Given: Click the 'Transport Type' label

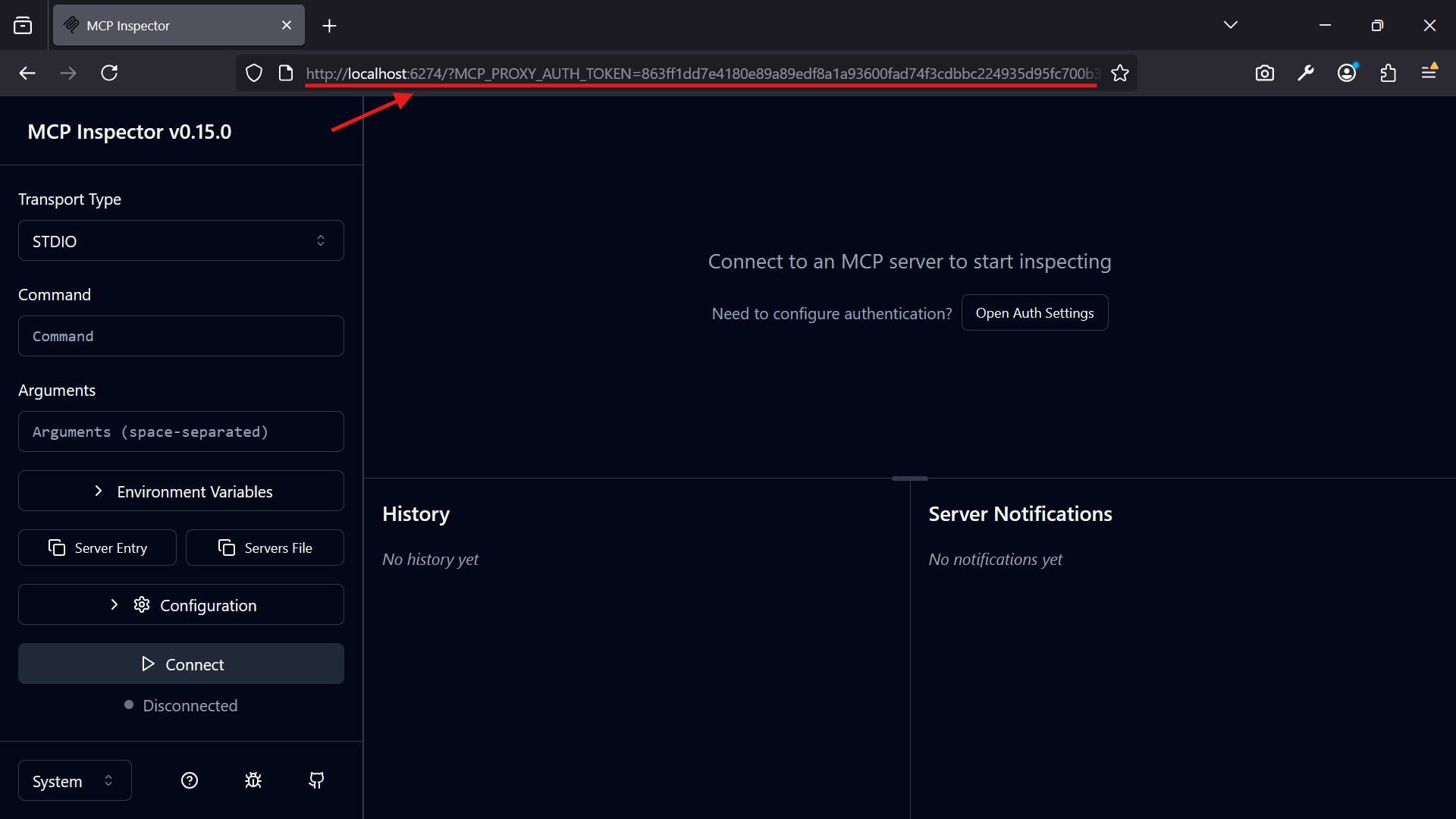Looking at the screenshot, I should tap(70, 199).
